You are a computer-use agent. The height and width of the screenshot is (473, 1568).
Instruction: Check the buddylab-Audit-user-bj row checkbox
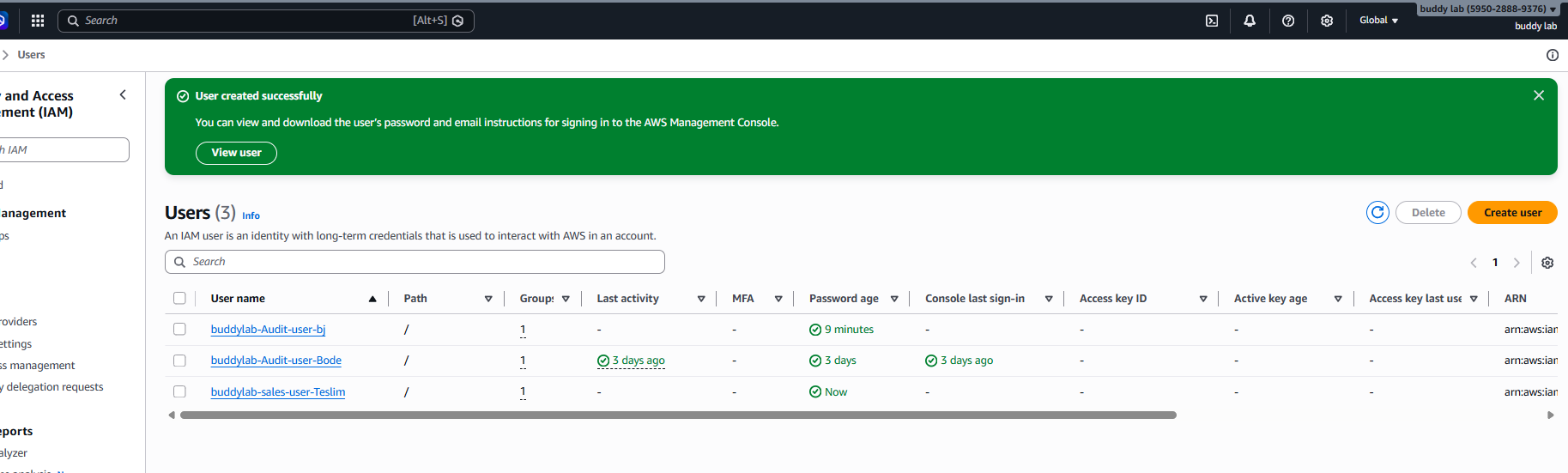179,329
